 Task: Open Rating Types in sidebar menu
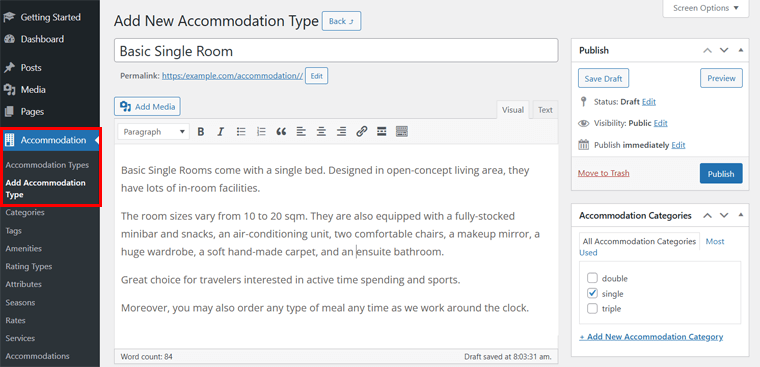click(x=29, y=266)
